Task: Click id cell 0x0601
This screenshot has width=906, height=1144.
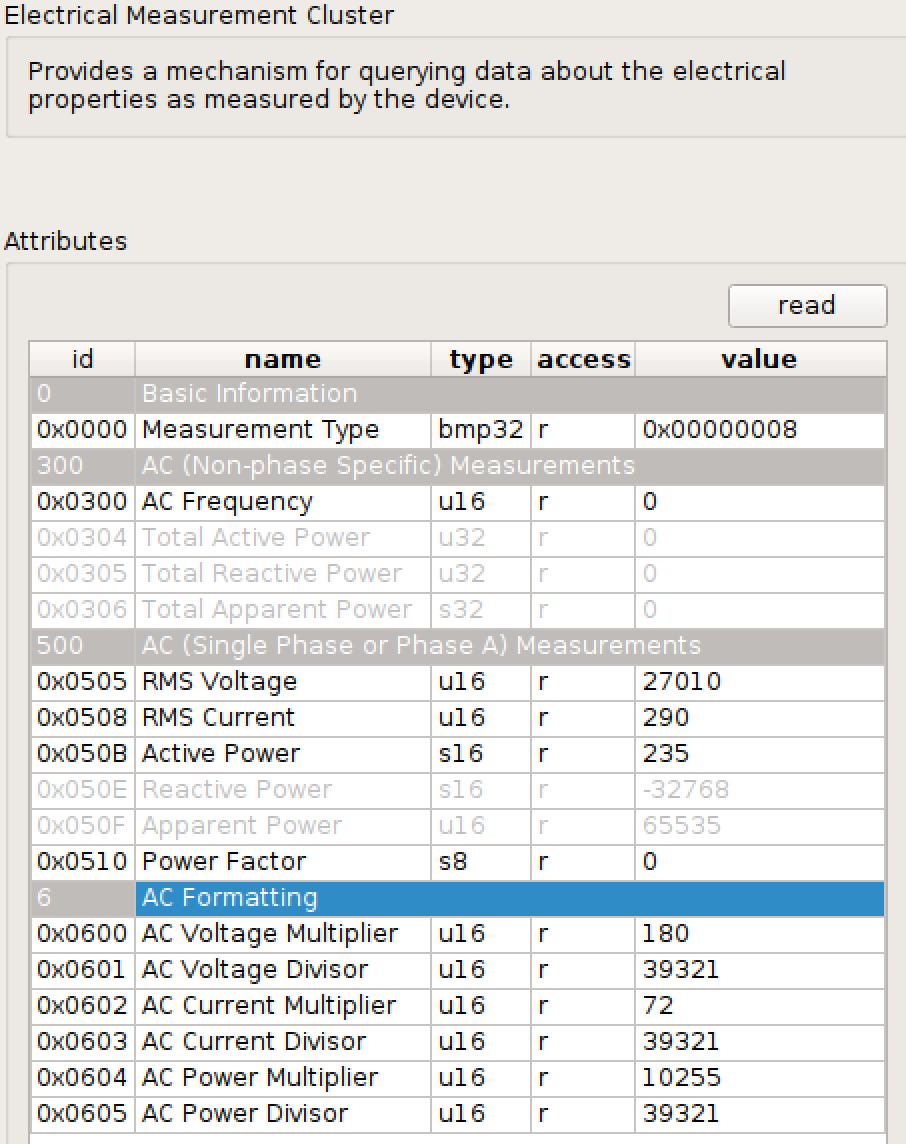Action: coord(82,970)
